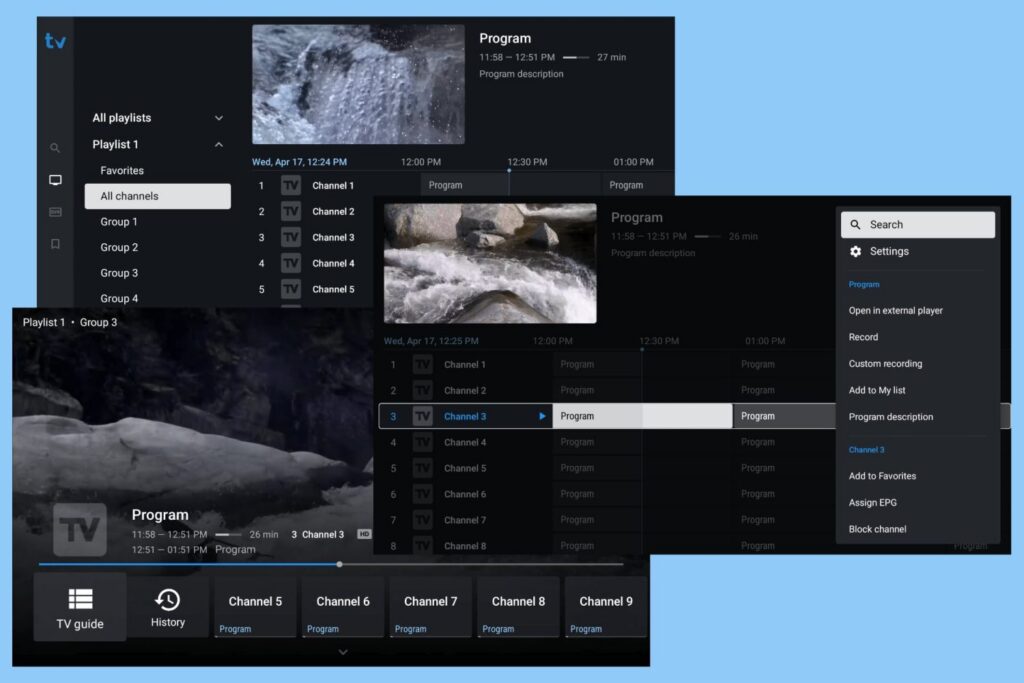1024x683 pixels.
Task: Open the EPG guide icon in sidebar
Action: pyautogui.click(x=55, y=212)
